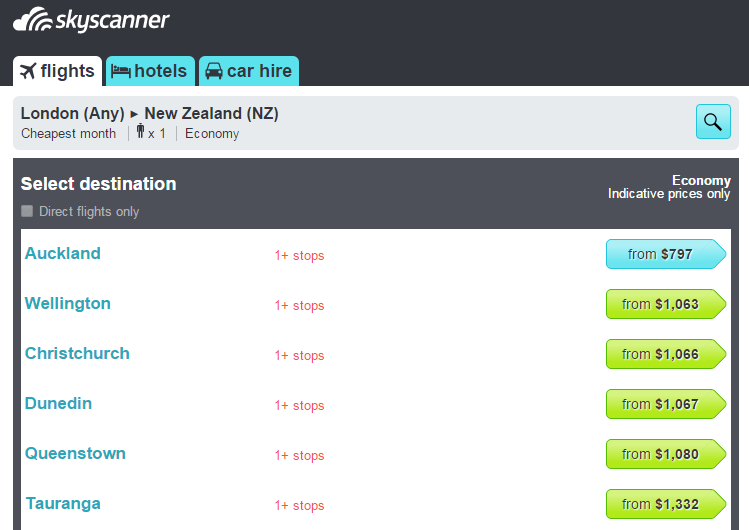Click the Cheapest month label
Screen dimensions: 749x530
pyautogui.click(x=68, y=134)
